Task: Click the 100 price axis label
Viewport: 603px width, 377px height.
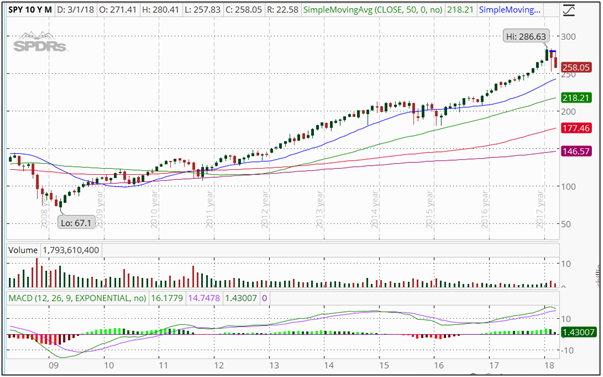Action: pos(569,187)
